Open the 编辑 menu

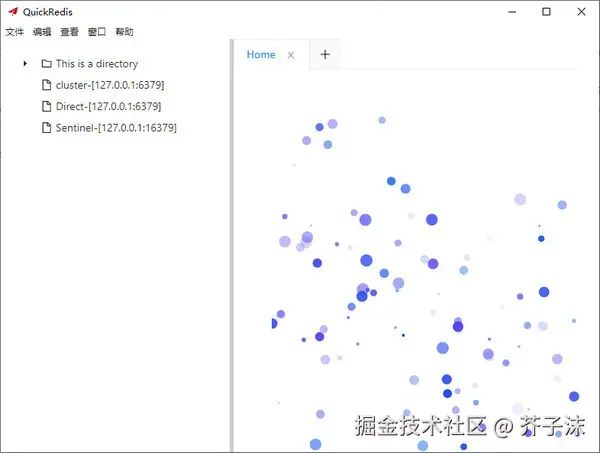(x=42, y=32)
